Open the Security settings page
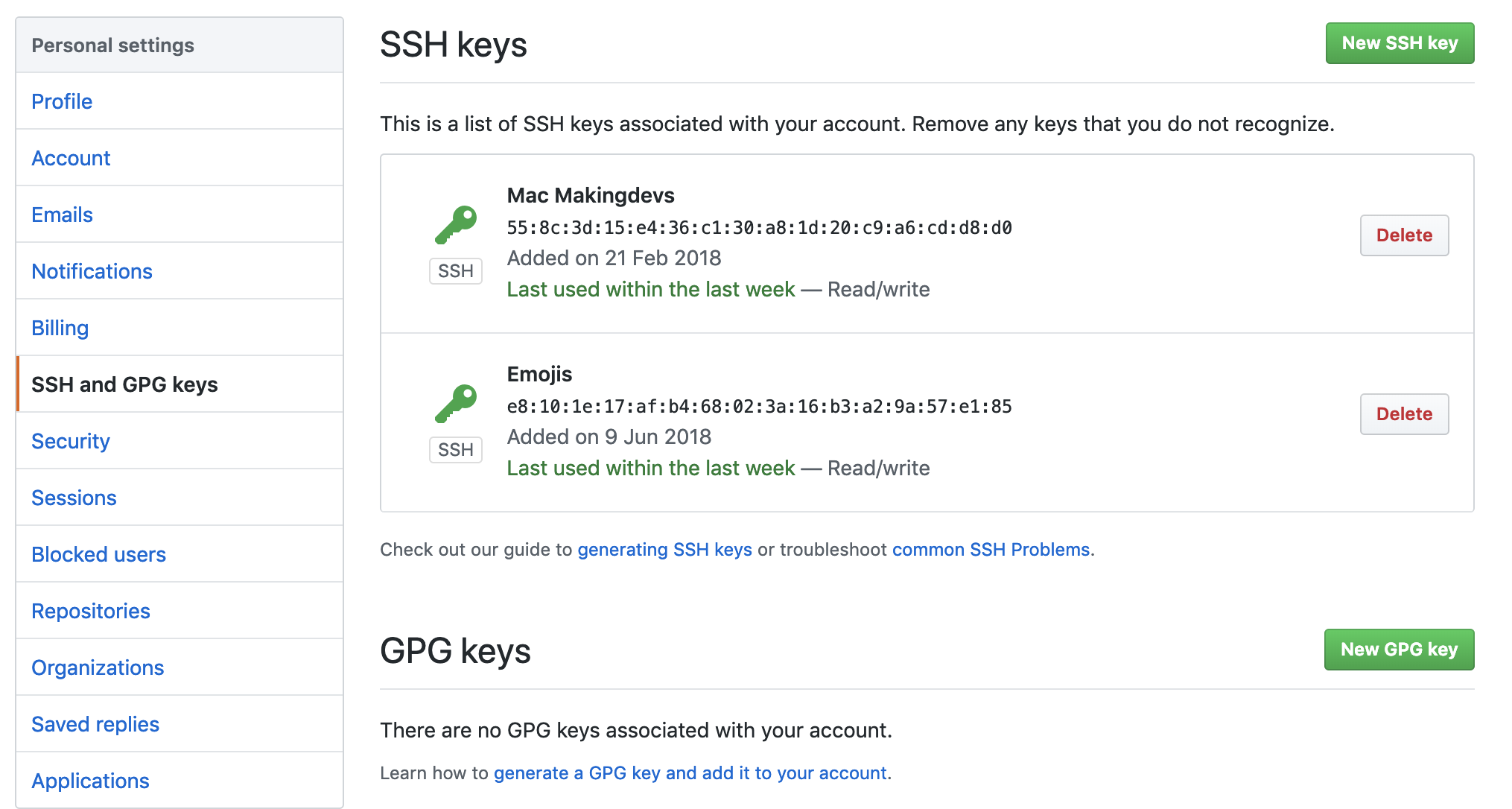This screenshot has height=809, width=1512. click(x=71, y=441)
